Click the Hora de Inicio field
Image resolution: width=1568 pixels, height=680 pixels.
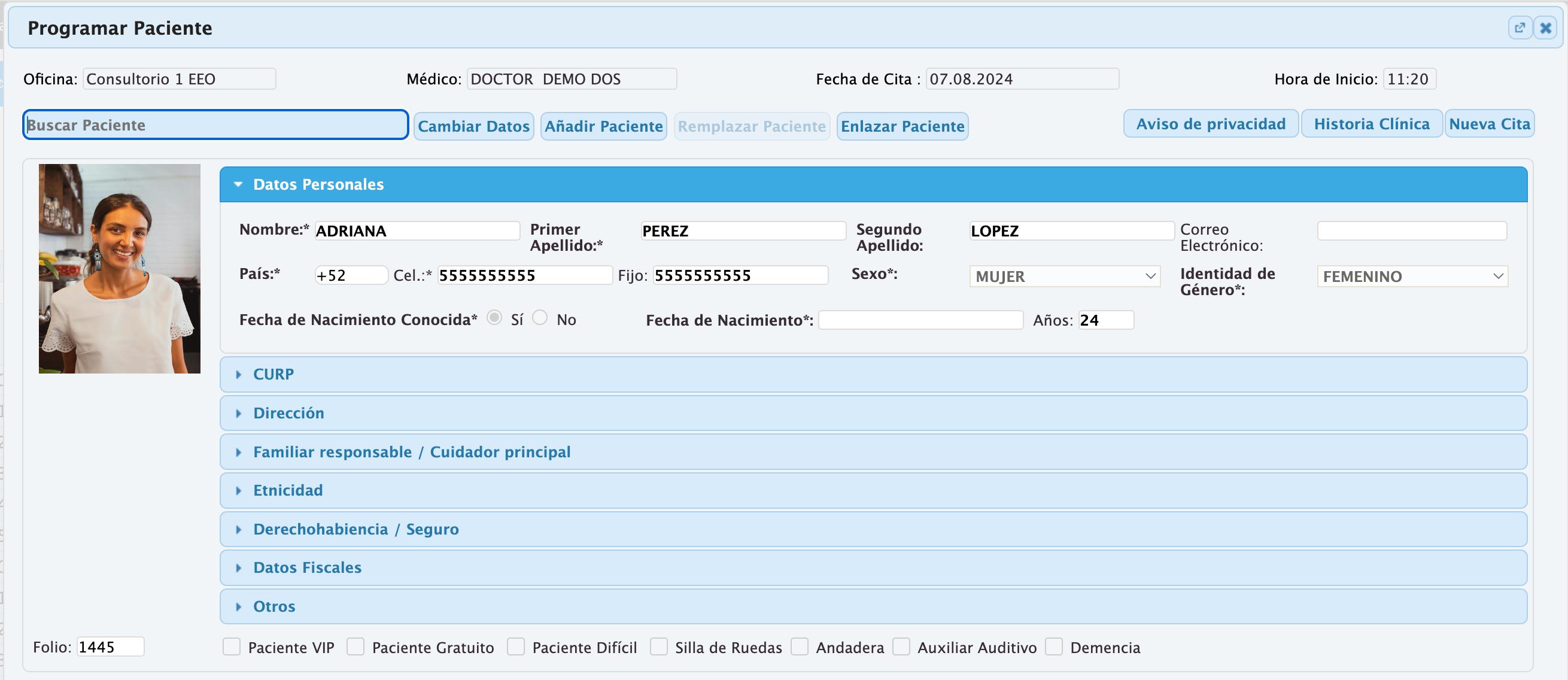click(x=1410, y=79)
